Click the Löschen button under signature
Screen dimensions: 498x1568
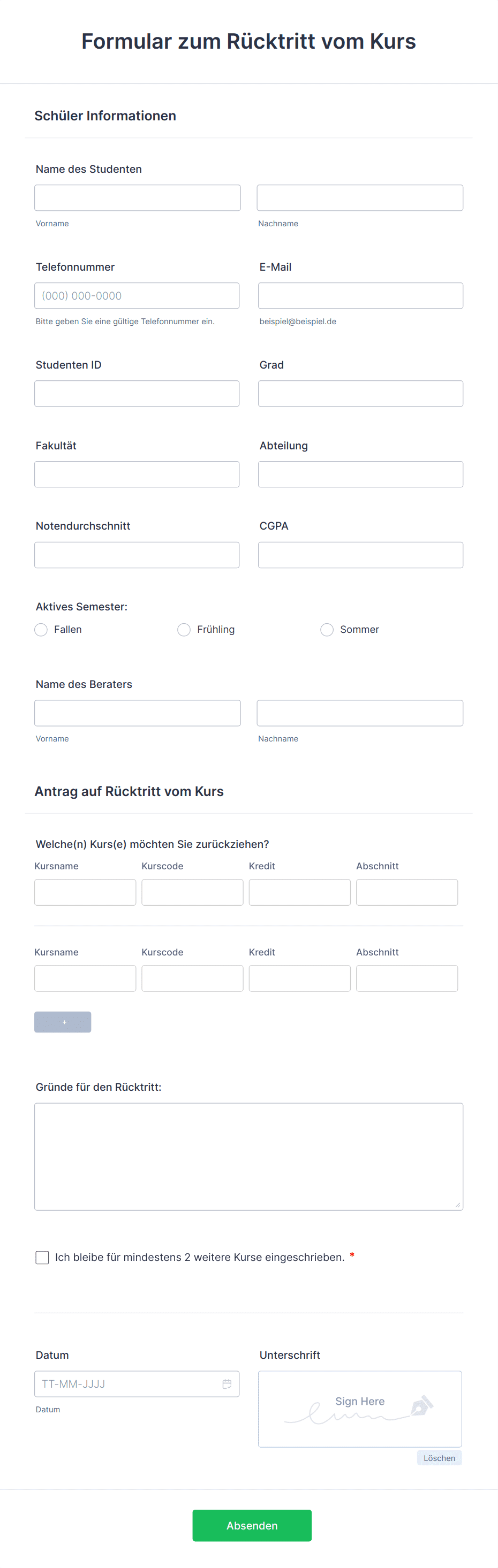439,1458
